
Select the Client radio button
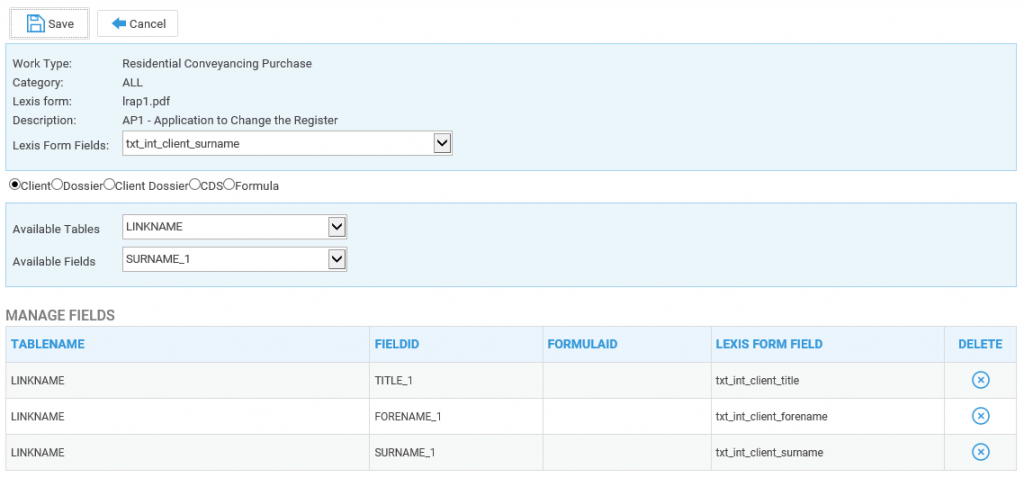(x=15, y=185)
